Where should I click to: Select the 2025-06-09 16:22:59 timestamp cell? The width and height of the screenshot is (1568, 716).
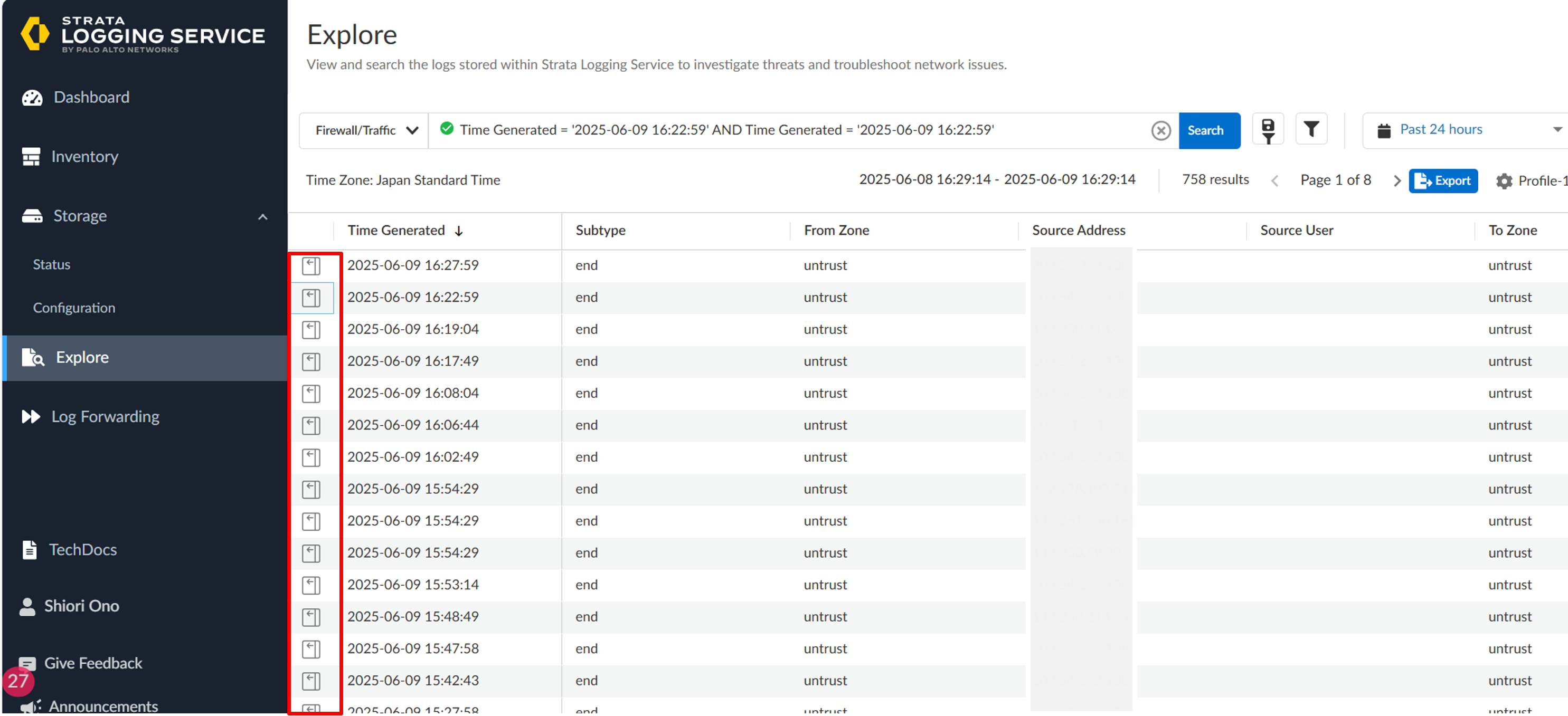pos(413,298)
